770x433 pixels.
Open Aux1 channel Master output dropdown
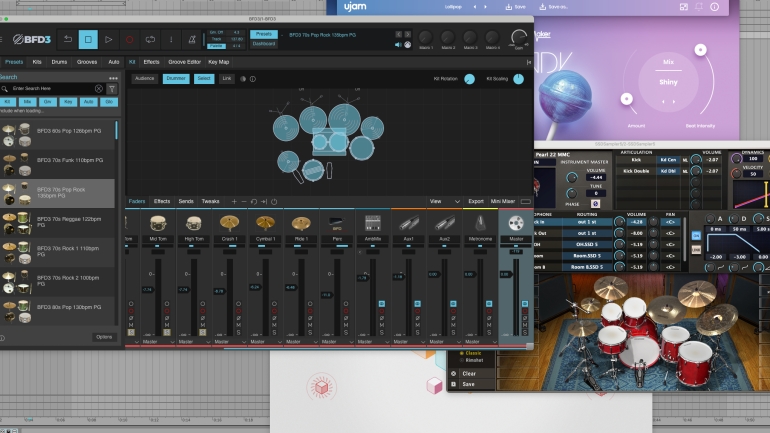(x=409, y=342)
